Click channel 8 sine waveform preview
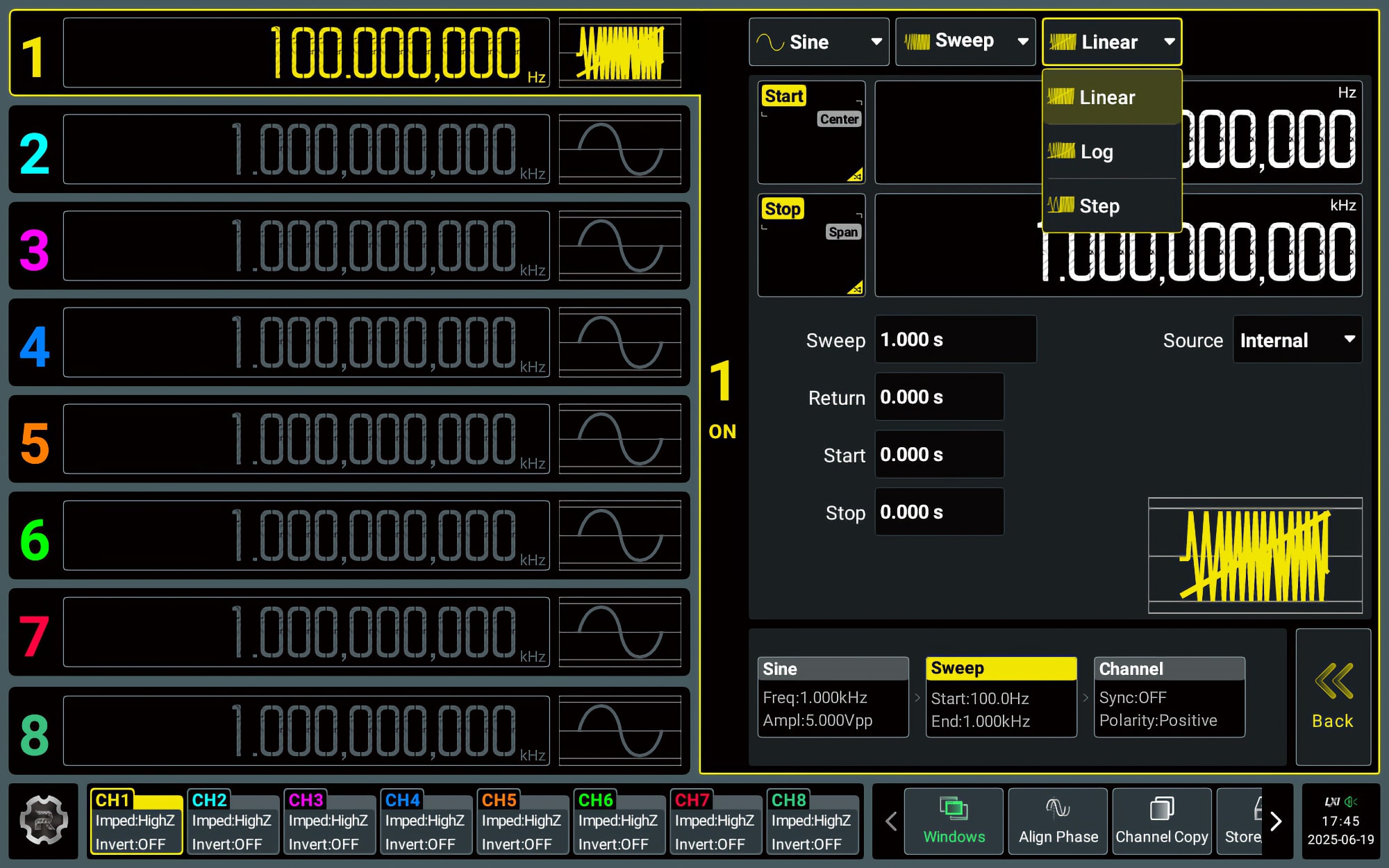This screenshot has height=868, width=1389. tap(619, 731)
